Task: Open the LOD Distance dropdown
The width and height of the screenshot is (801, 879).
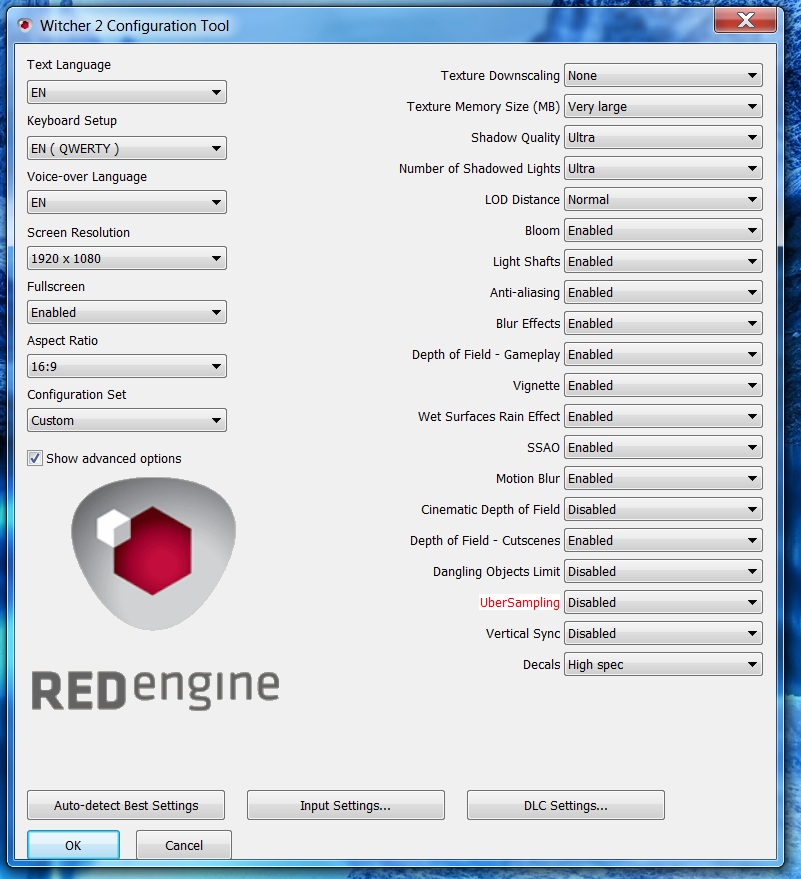Action: click(663, 200)
